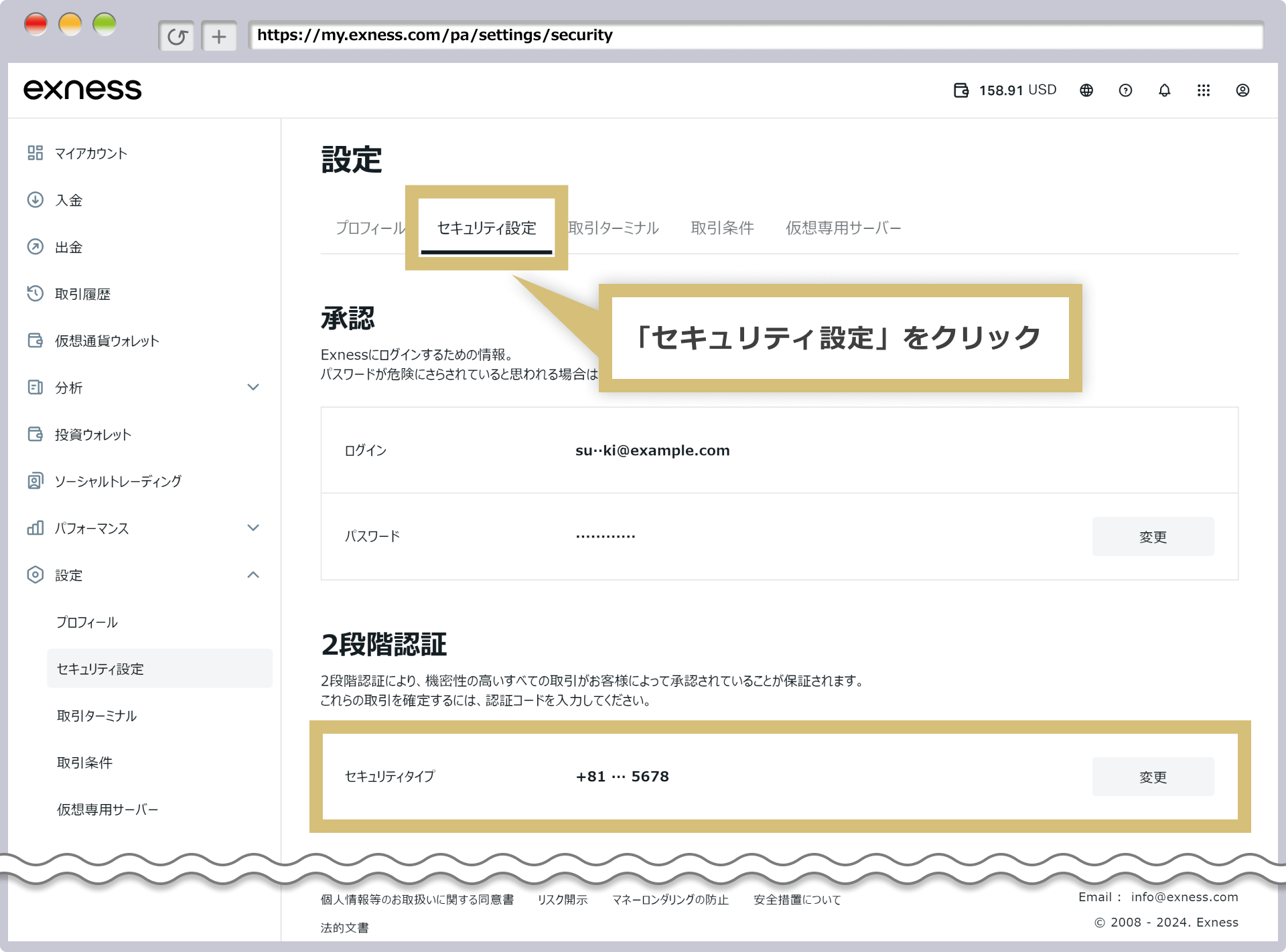Click the su··ki@example.com login value
This screenshot has width=1286, height=952.
pos(652,451)
